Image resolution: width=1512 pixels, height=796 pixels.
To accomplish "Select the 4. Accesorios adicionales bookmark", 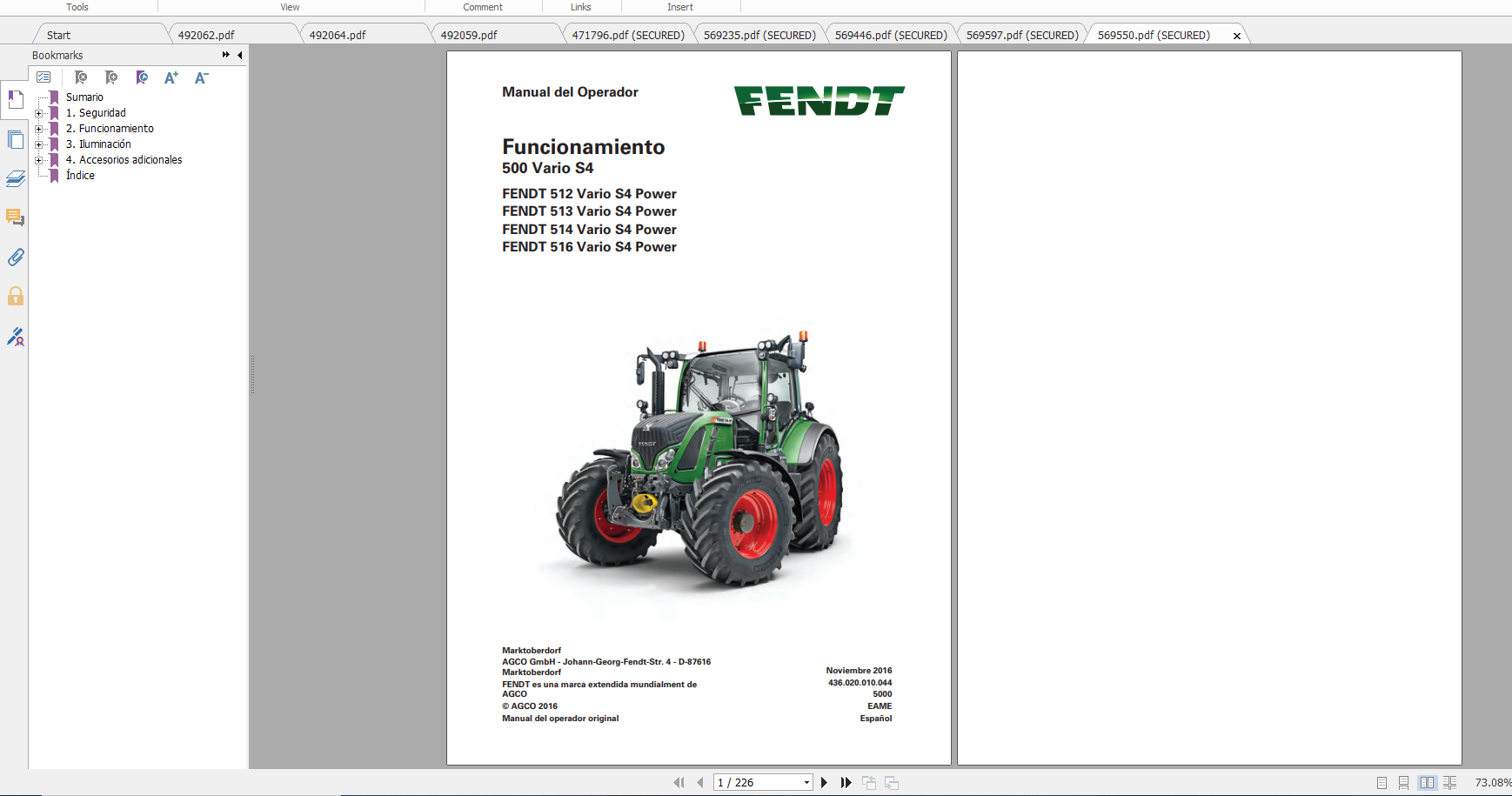I will pyautogui.click(x=124, y=160).
